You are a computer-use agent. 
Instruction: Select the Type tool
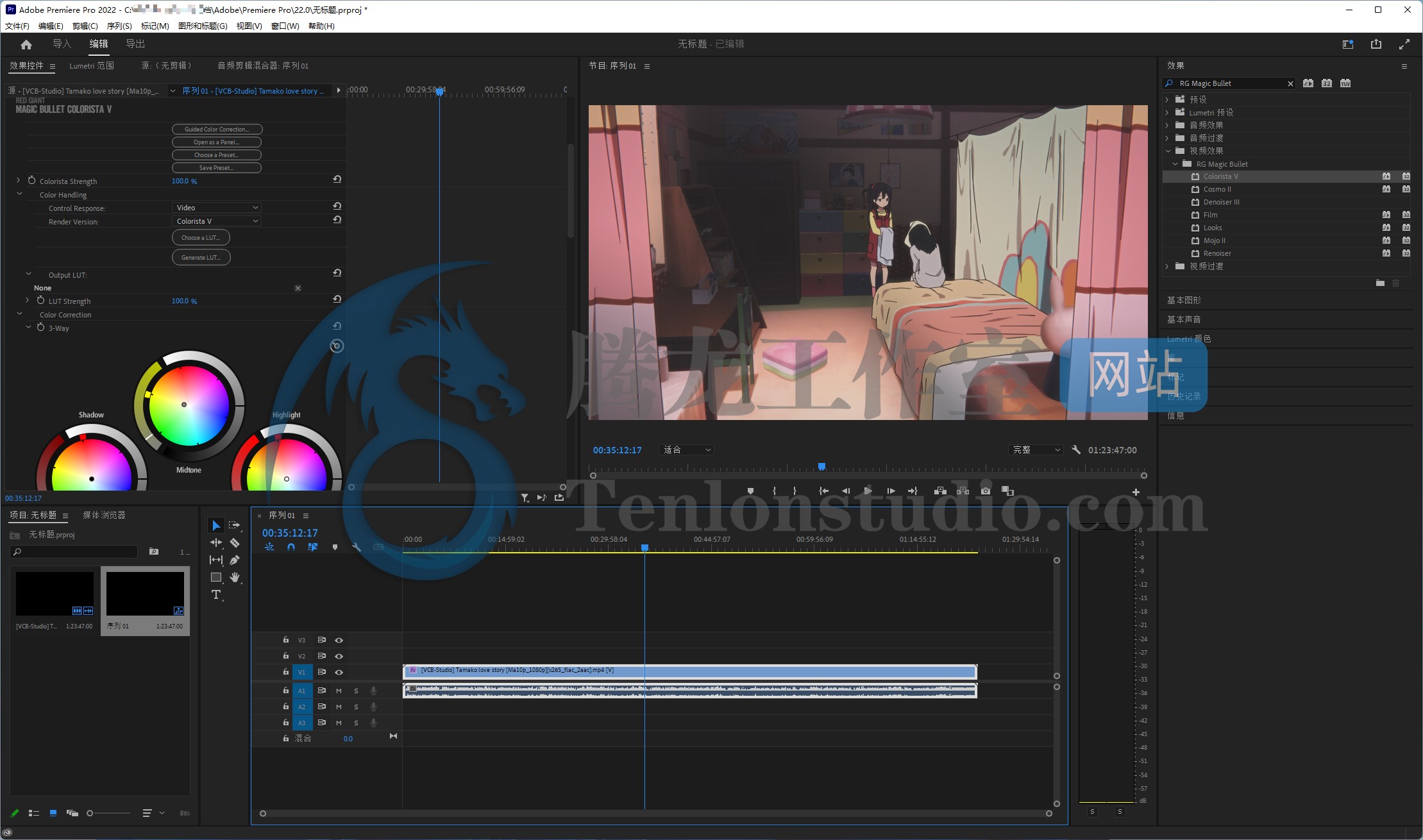(216, 594)
